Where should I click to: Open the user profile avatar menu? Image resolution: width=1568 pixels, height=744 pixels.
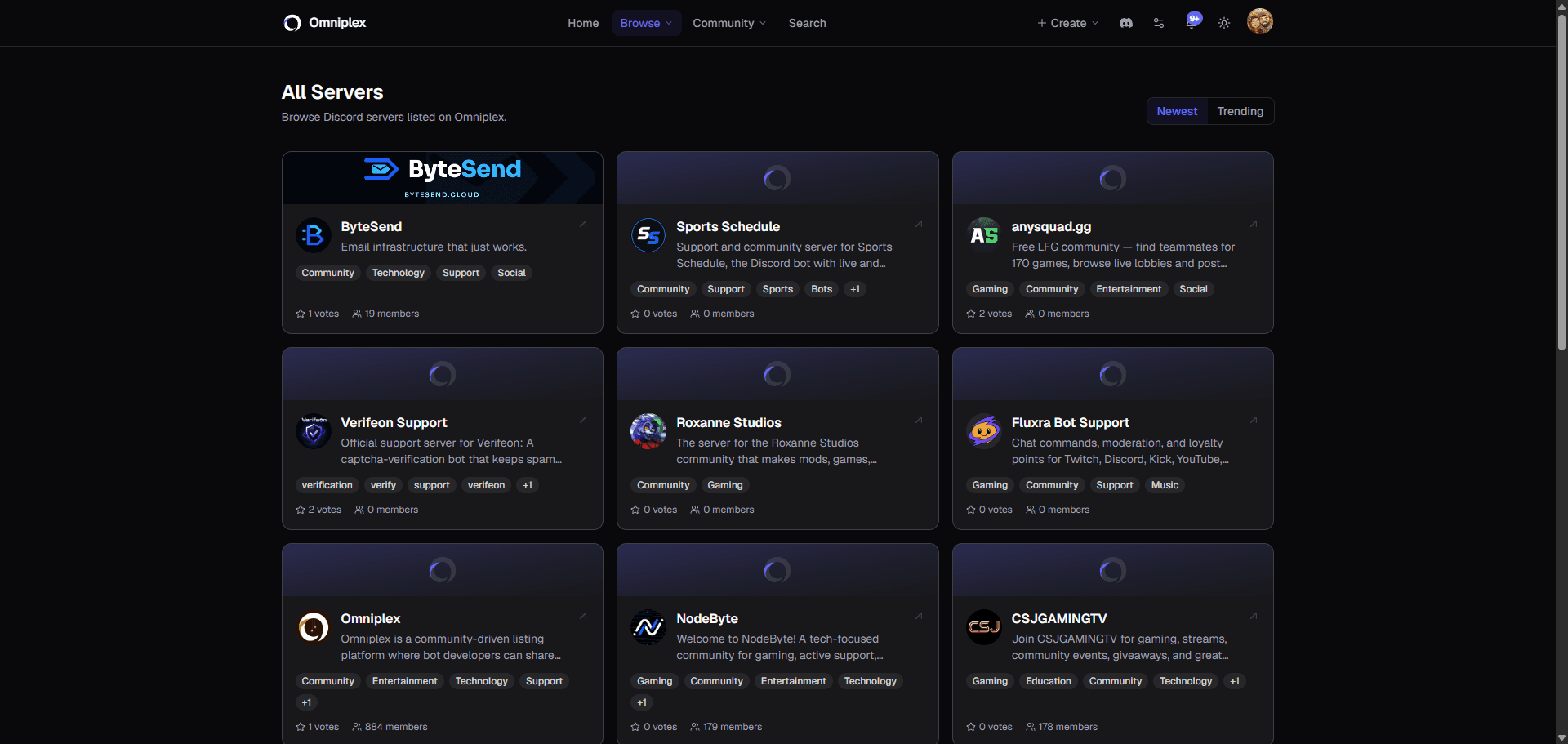(1260, 21)
